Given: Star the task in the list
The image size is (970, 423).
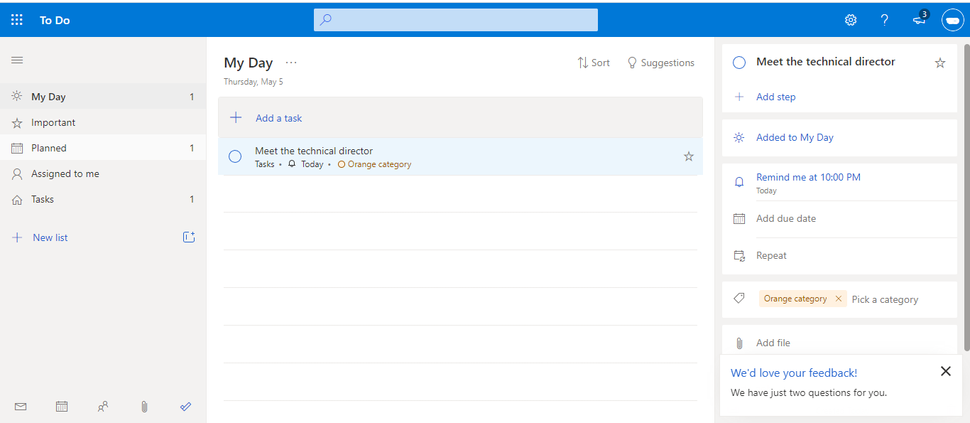Looking at the screenshot, I should 688,156.
